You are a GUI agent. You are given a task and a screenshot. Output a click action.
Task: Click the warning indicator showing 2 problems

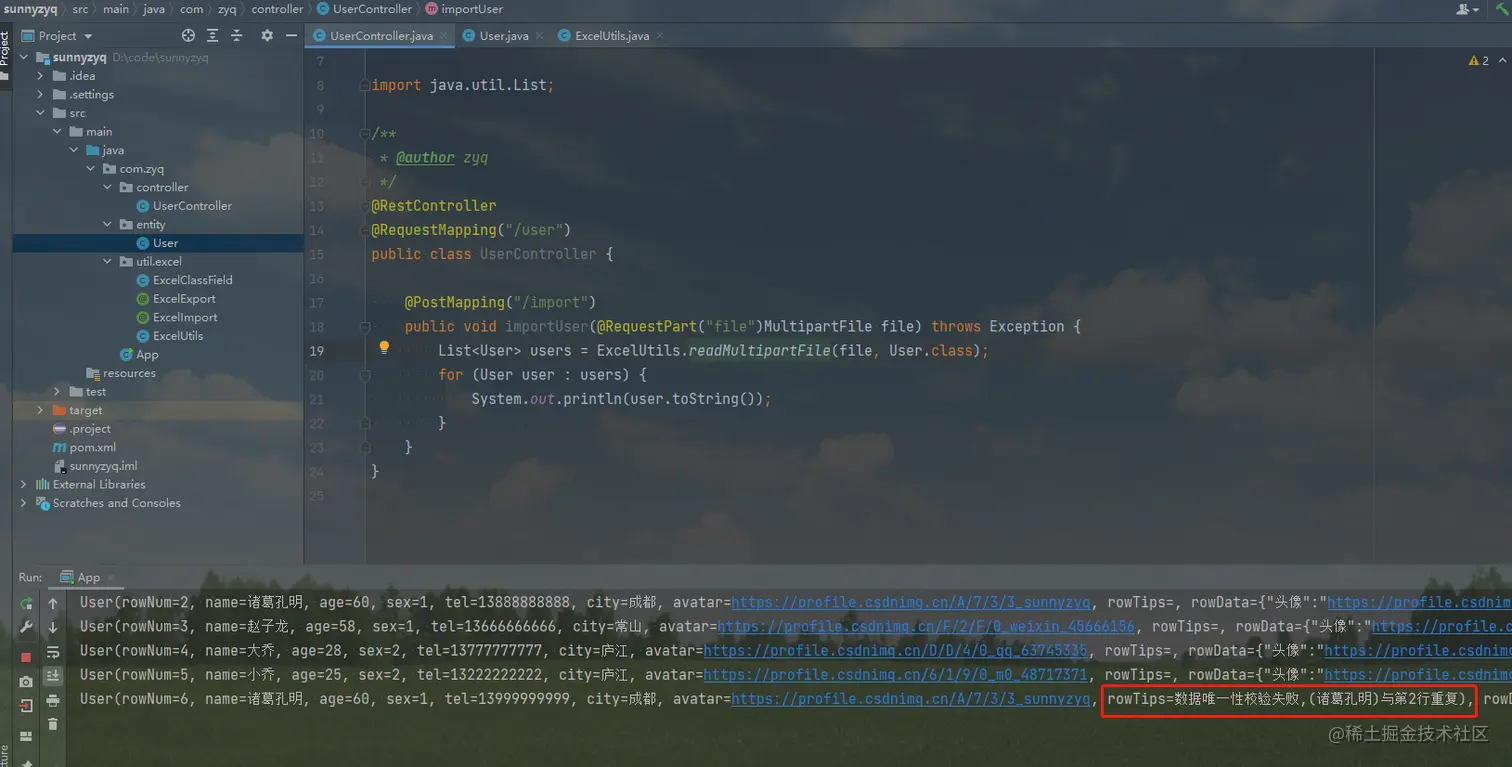[1479, 61]
